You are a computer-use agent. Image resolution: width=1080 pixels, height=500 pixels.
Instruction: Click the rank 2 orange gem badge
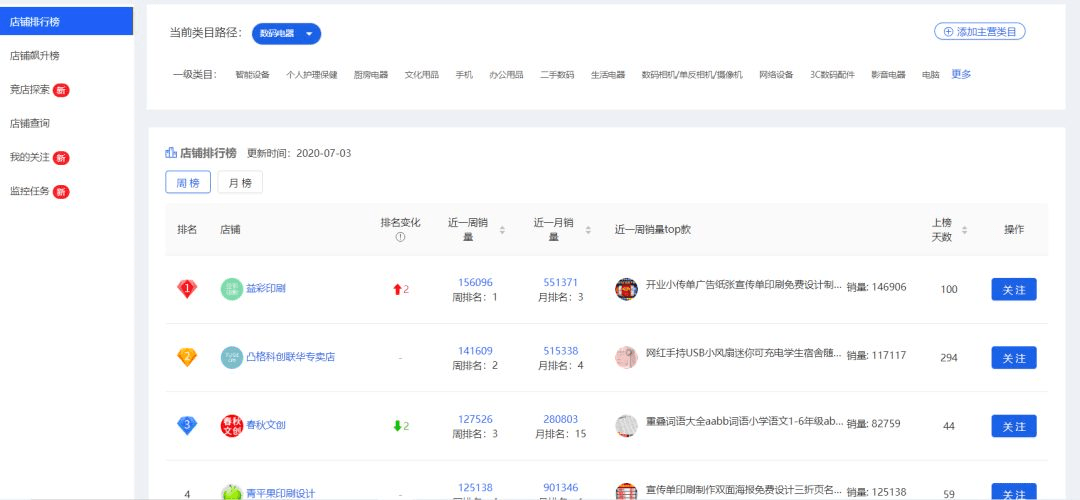[x=187, y=357]
